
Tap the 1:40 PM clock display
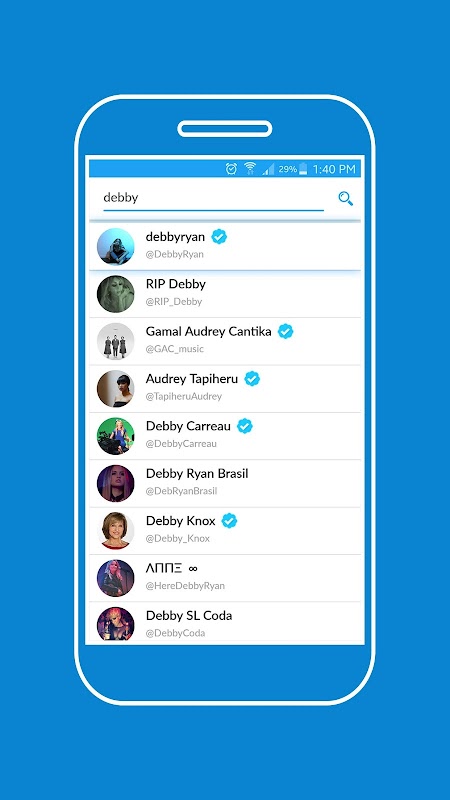(334, 169)
